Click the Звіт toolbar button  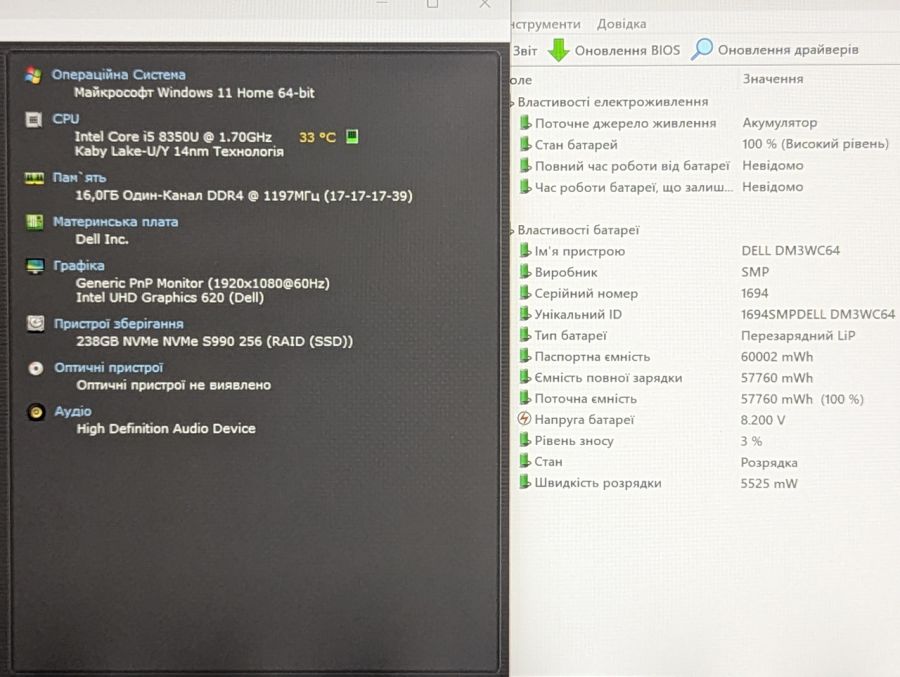click(524, 51)
